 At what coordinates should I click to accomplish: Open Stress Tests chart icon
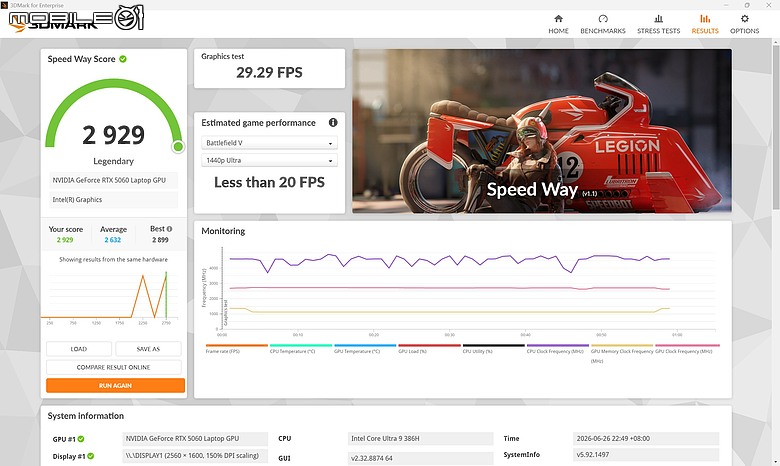tap(659, 19)
